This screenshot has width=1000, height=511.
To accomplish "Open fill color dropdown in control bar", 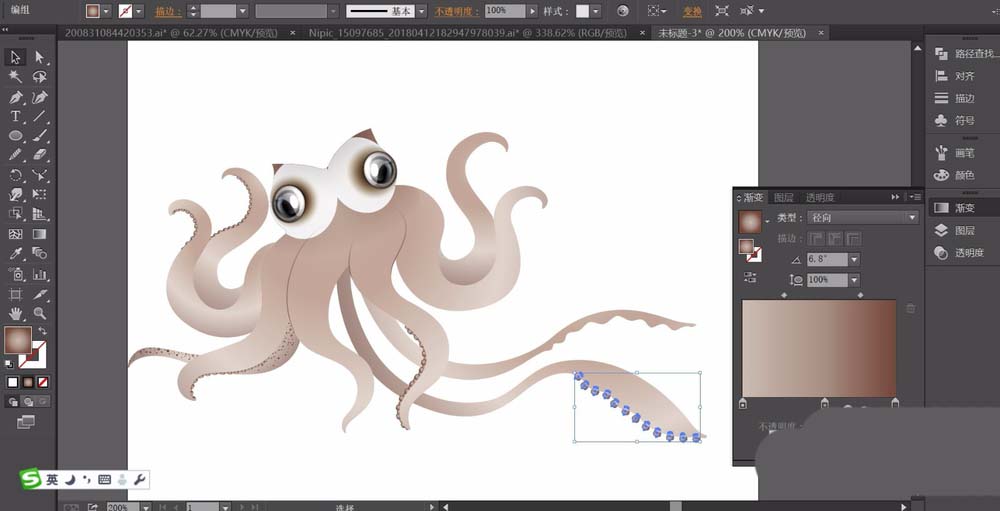I will [106, 11].
